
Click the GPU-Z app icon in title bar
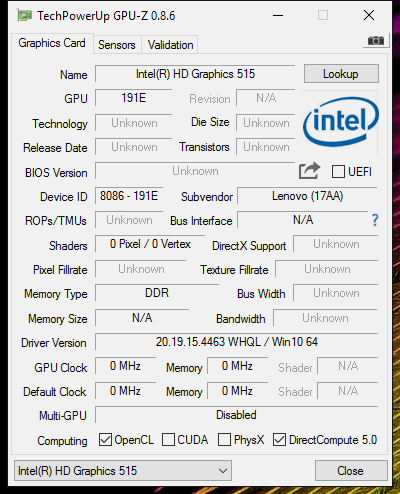pyautogui.click(x=25, y=15)
